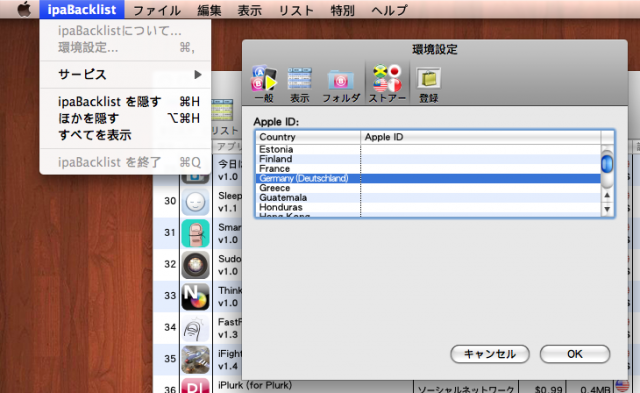Screen dimensions: 640x393
Task: Select the Finland row
Action: 428,159
